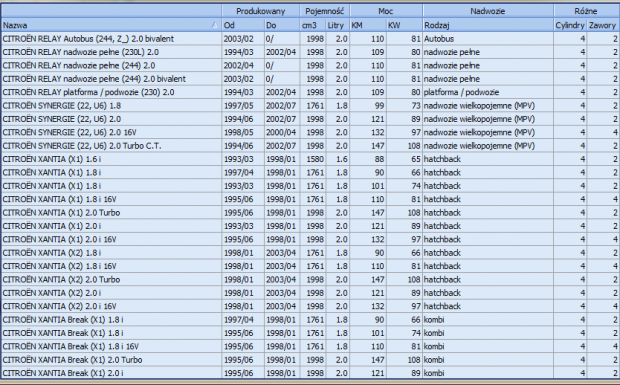Click the KM column header

tap(368, 25)
